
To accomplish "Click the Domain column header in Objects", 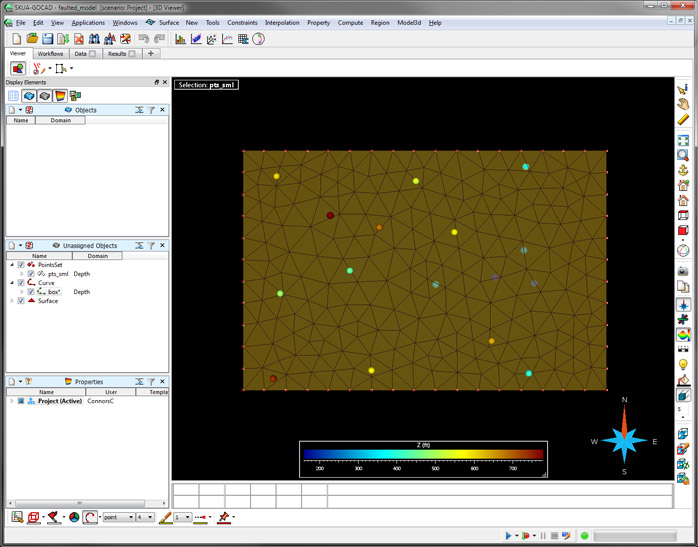I will click(x=61, y=120).
